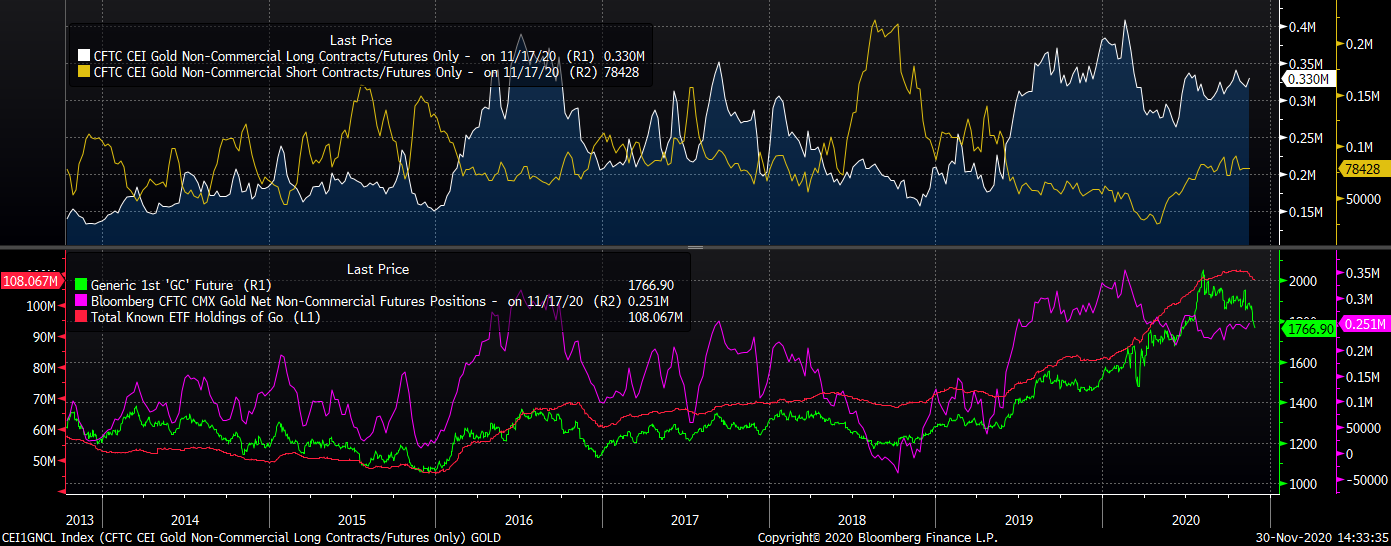The width and height of the screenshot is (1391, 546).
Task: Click the 2014 year label on the time axis
Action: pos(183,520)
